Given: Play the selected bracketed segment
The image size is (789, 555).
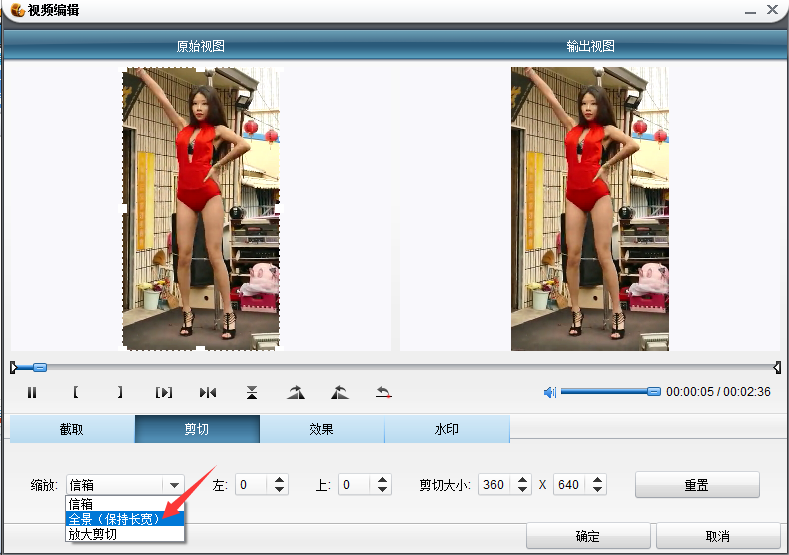Looking at the screenshot, I should [164, 392].
